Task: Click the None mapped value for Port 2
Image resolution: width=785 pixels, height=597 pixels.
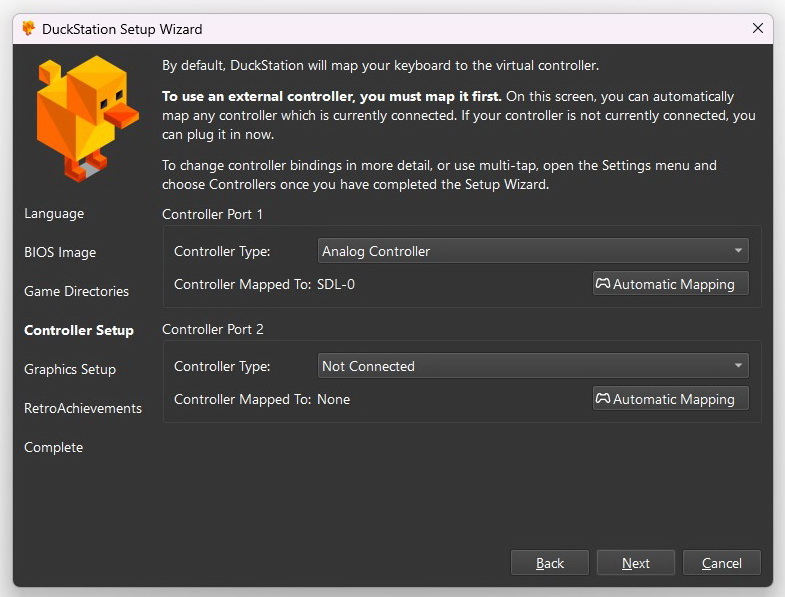Action: click(x=333, y=399)
